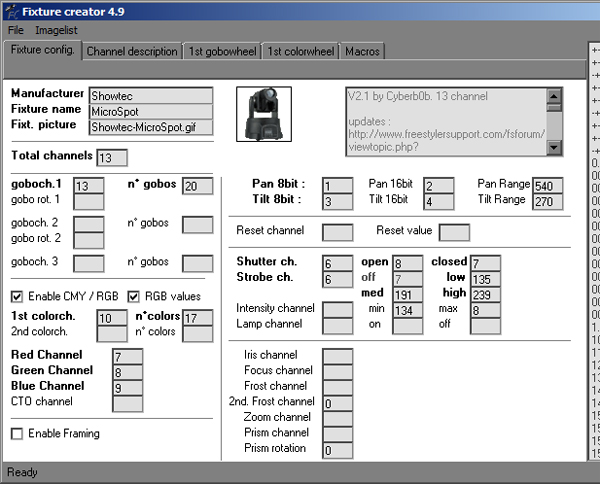This screenshot has width=600, height=484.
Task: Click the lamp on value field
Action: (408, 326)
